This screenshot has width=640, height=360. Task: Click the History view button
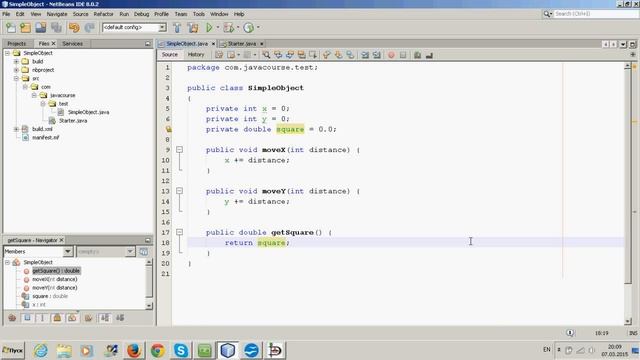coord(196,55)
